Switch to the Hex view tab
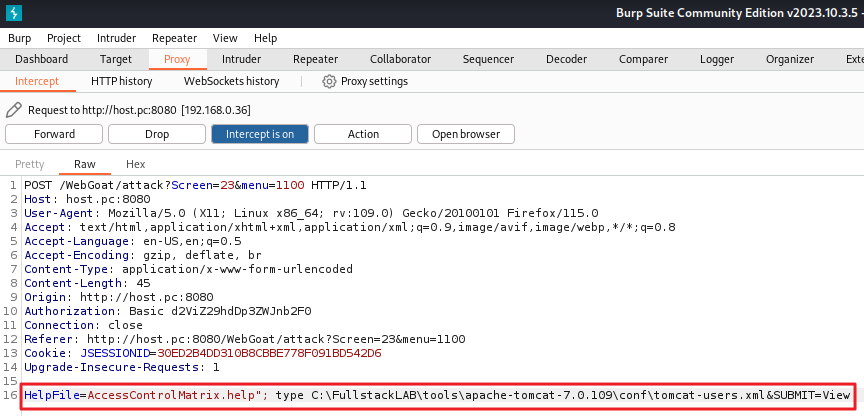 136,164
